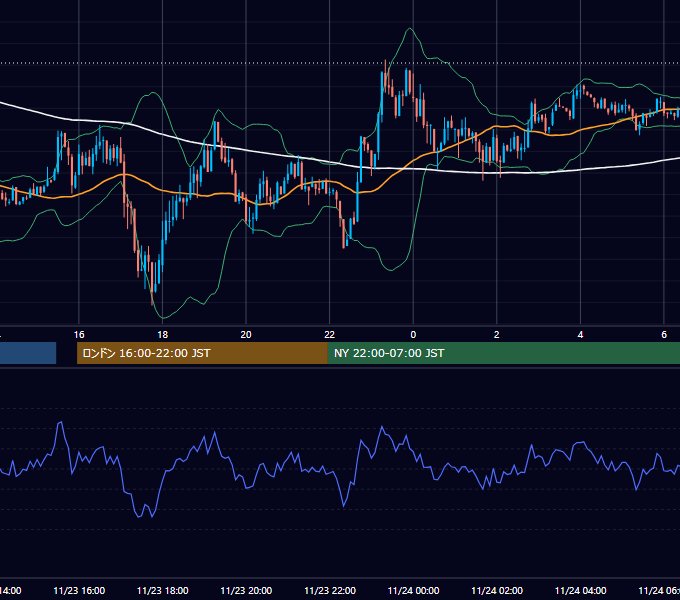Click the NY 22:00-07:00 JST session bar
The height and width of the screenshot is (600, 680).
(503, 353)
